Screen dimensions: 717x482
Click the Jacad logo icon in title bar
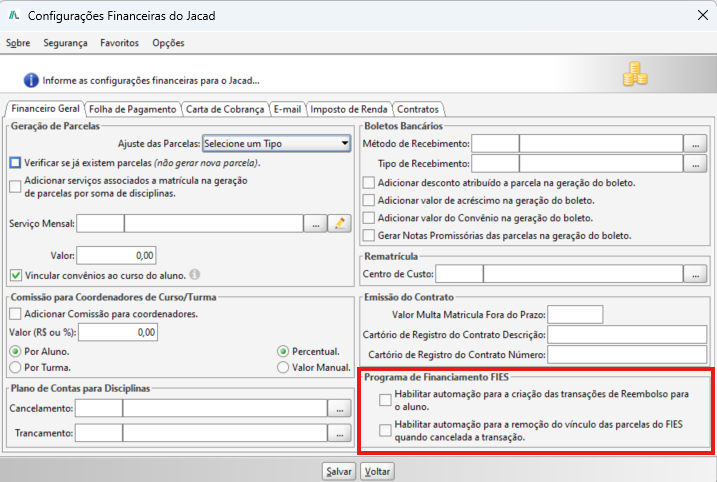14,16
